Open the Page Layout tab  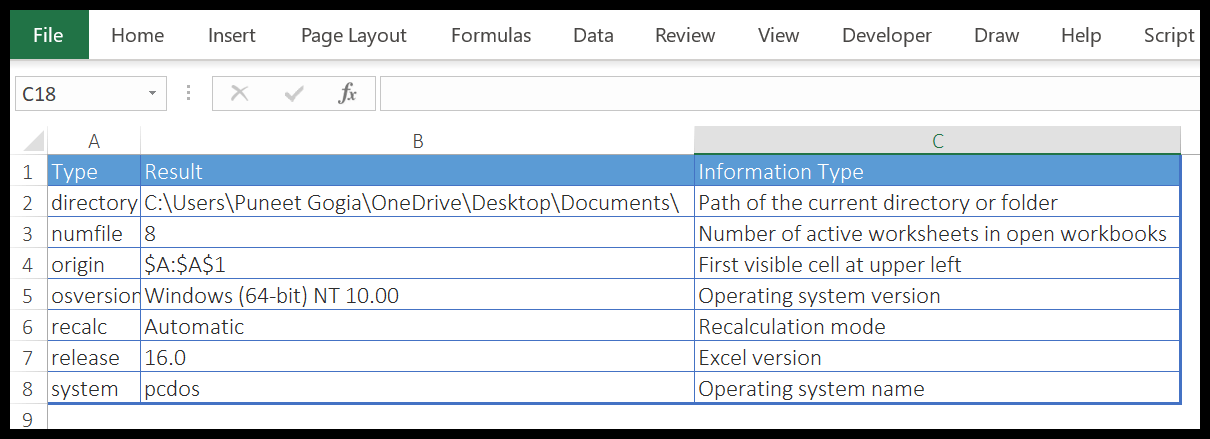click(x=354, y=35)
